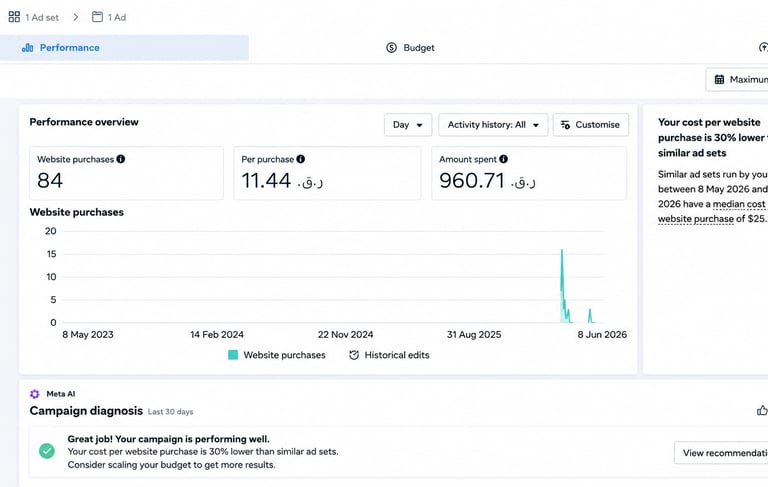Click the 31 Aug 2025 axis label
The image size is (768, 487).
click(474, 335)
